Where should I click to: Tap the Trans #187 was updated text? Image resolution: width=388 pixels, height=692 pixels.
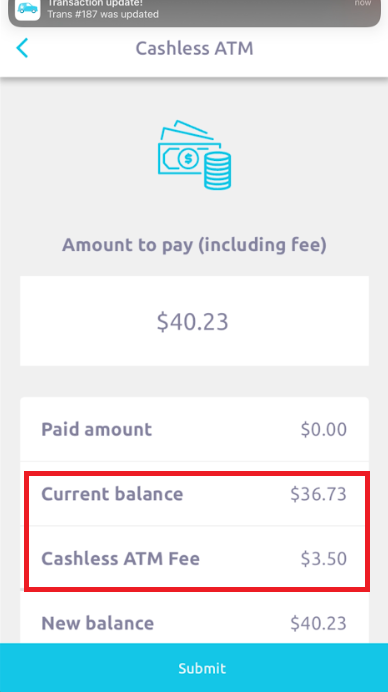point(103,14)
